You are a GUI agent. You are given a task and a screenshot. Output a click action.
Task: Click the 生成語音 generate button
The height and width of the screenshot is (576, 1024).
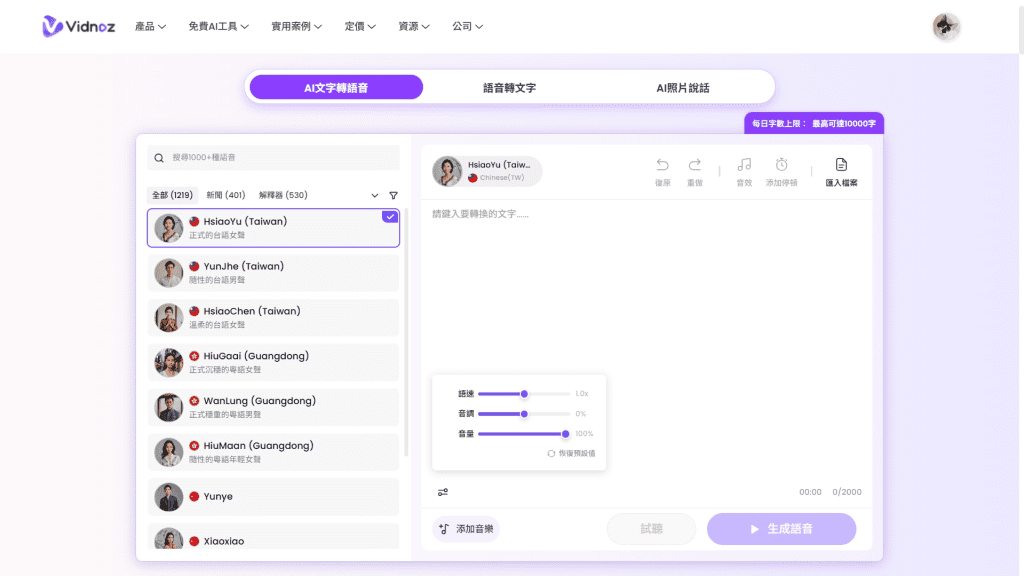point(781,529)
